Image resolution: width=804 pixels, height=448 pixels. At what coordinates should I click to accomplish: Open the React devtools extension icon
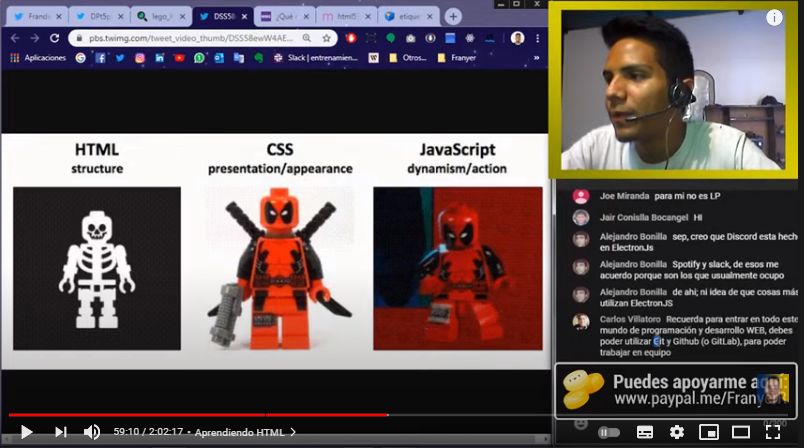coord(470,38)
